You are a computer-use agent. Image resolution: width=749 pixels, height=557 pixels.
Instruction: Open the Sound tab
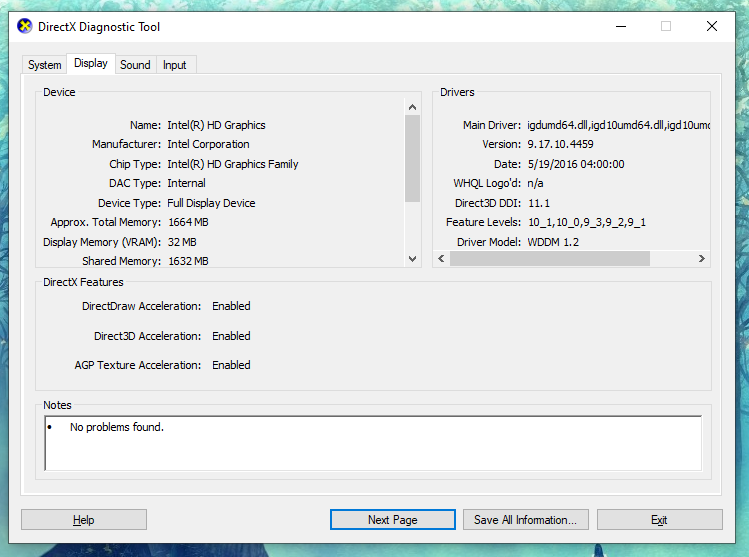(x=135, y=65)
